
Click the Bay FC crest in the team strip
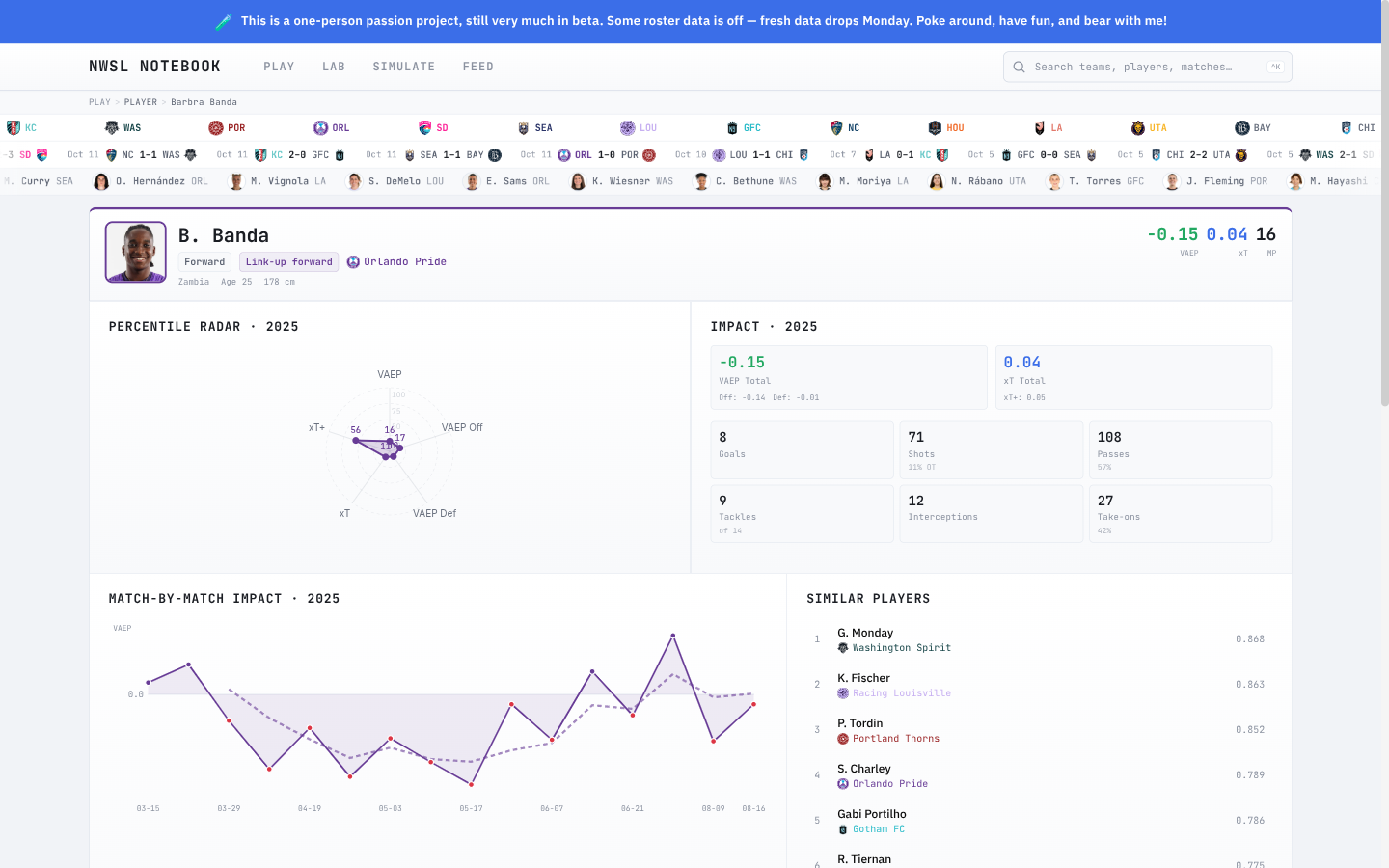click(x=1242, y=127)
